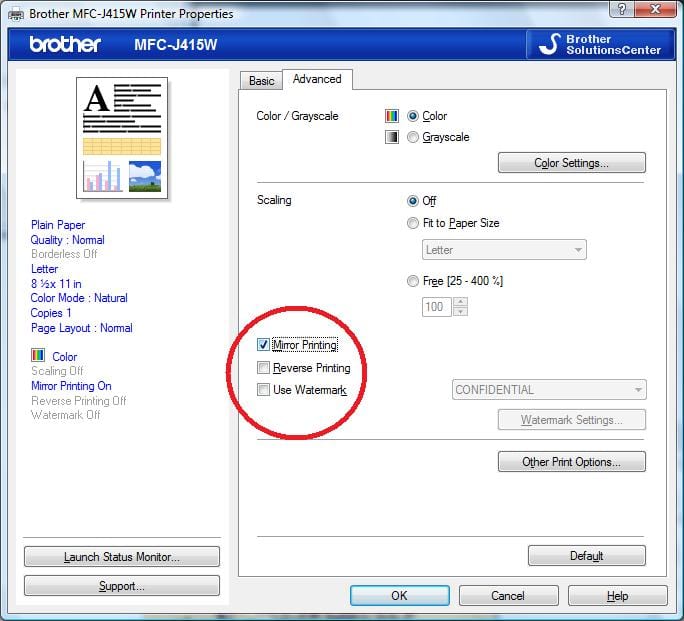The width and height of the screenshot is (684, 621).
Task: Close the Printer Properties window
Action: click(655, 9)
